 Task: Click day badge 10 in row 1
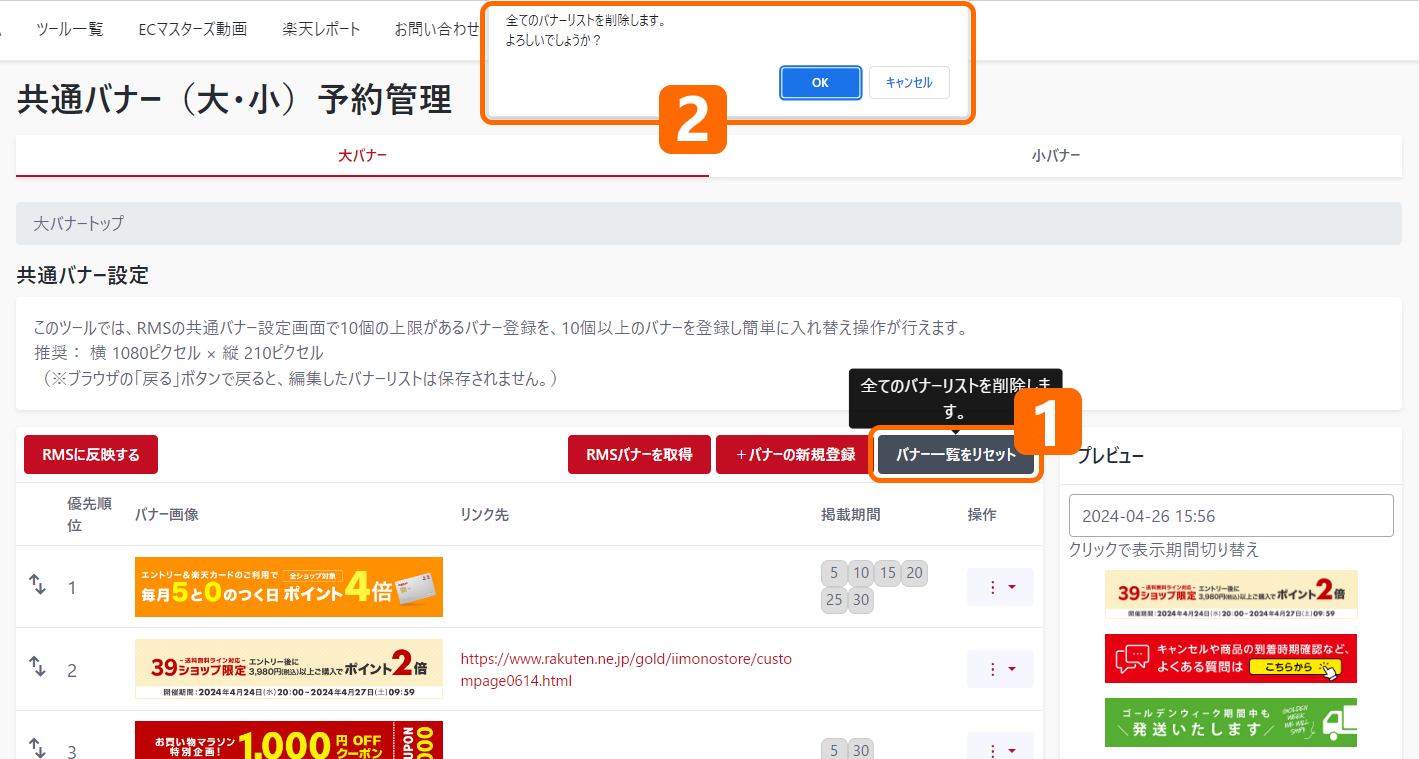[x=861, y=573]
